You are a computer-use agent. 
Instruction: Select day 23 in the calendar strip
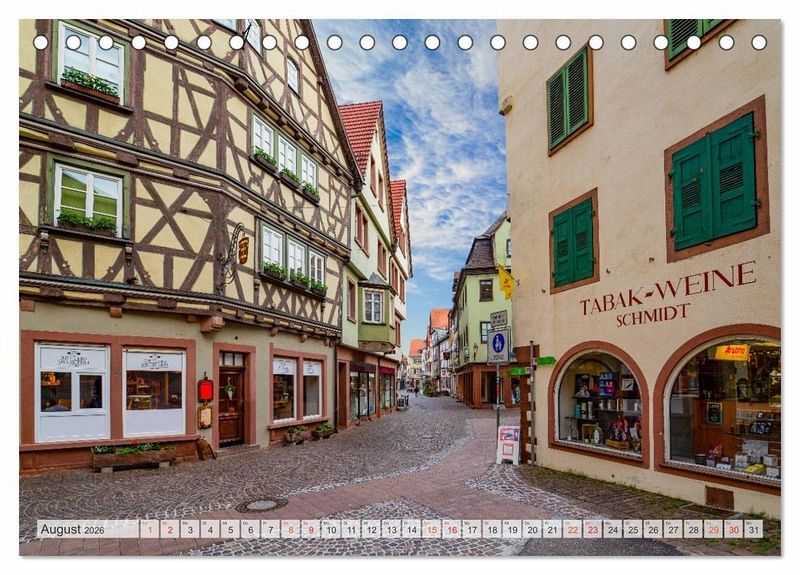[x=593, y=529]
